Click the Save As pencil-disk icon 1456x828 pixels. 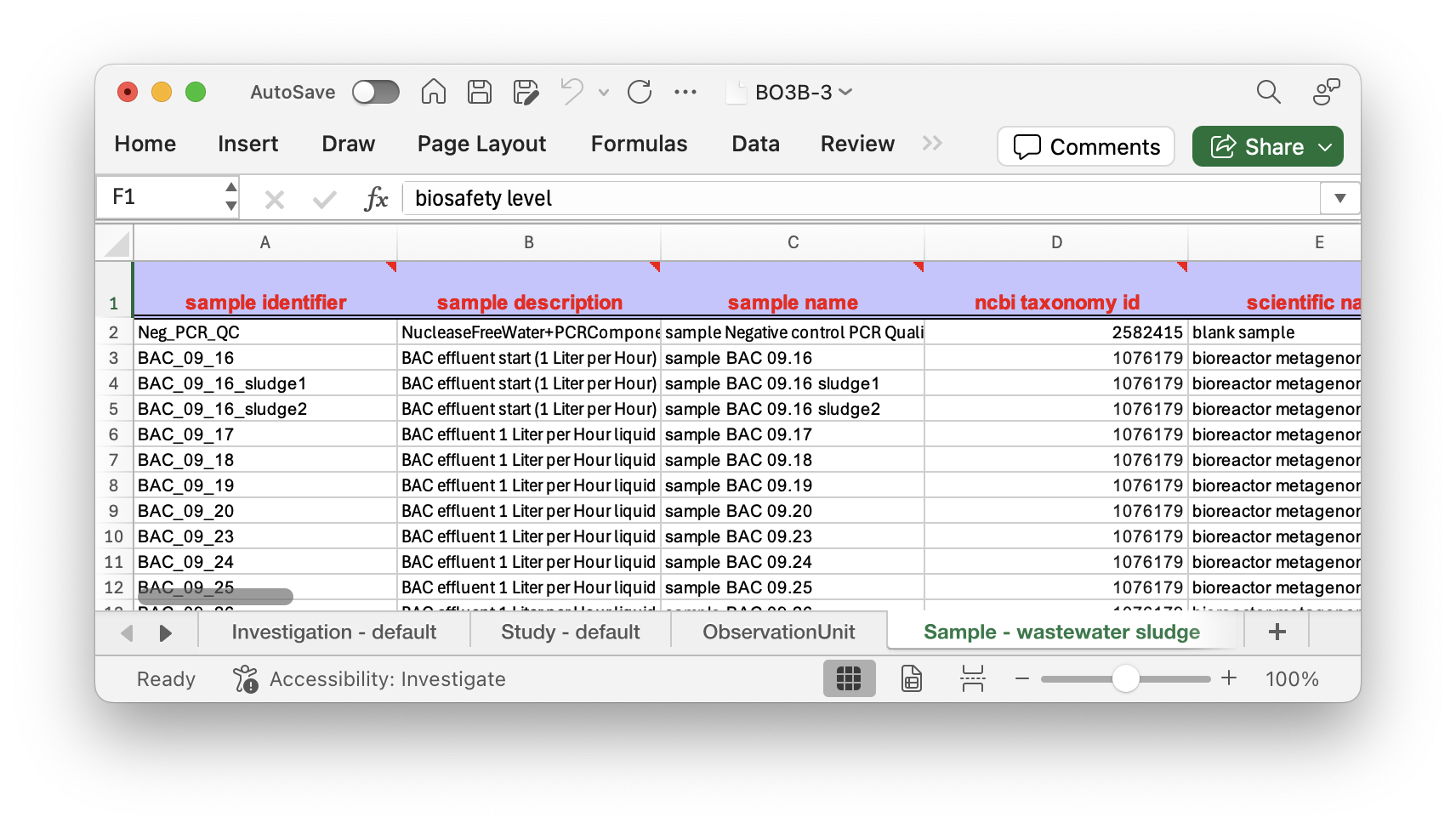click(x=526, y=92)
